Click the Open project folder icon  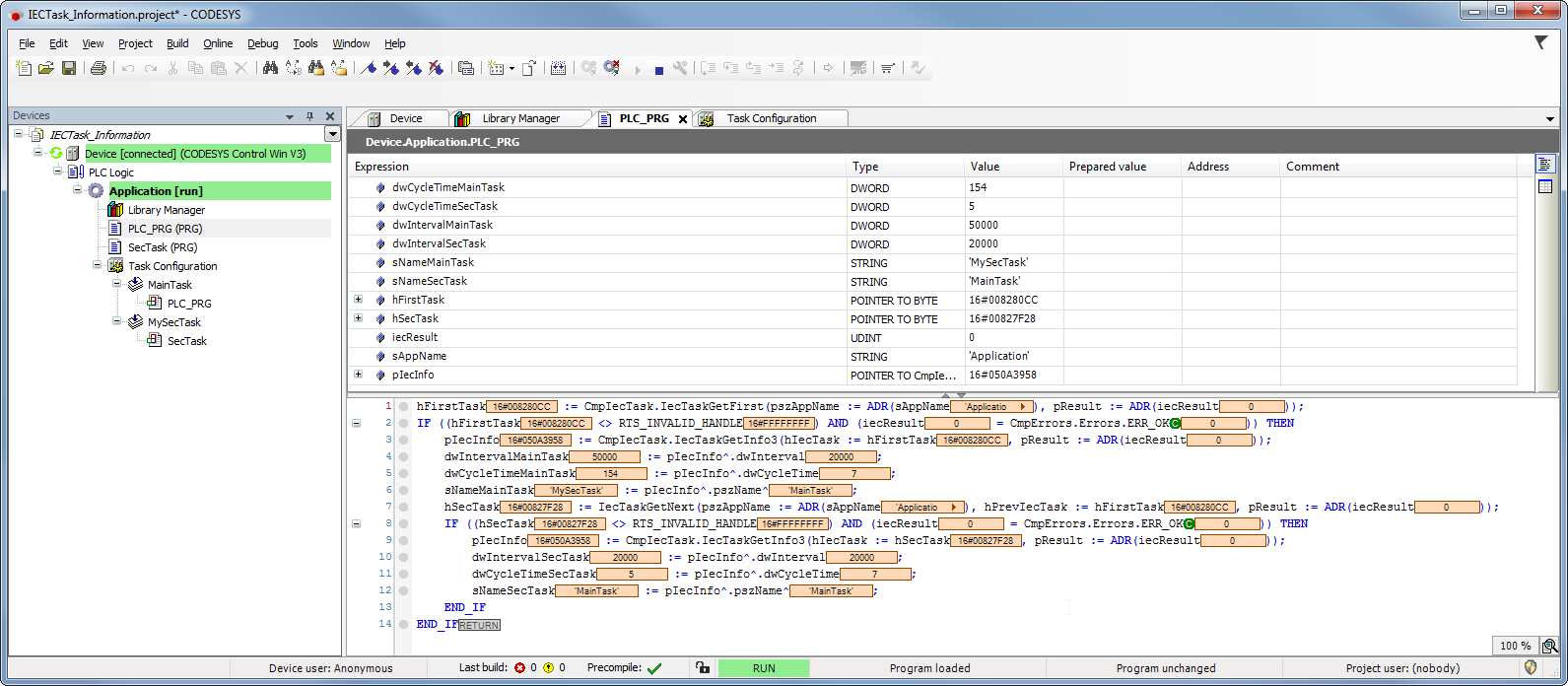click(46, 68)
